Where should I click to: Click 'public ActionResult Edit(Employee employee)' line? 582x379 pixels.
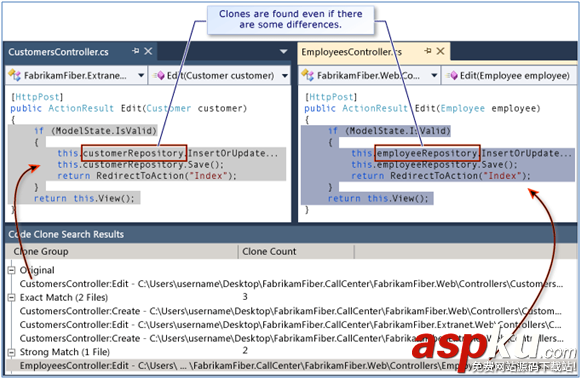tap(422, 108)
